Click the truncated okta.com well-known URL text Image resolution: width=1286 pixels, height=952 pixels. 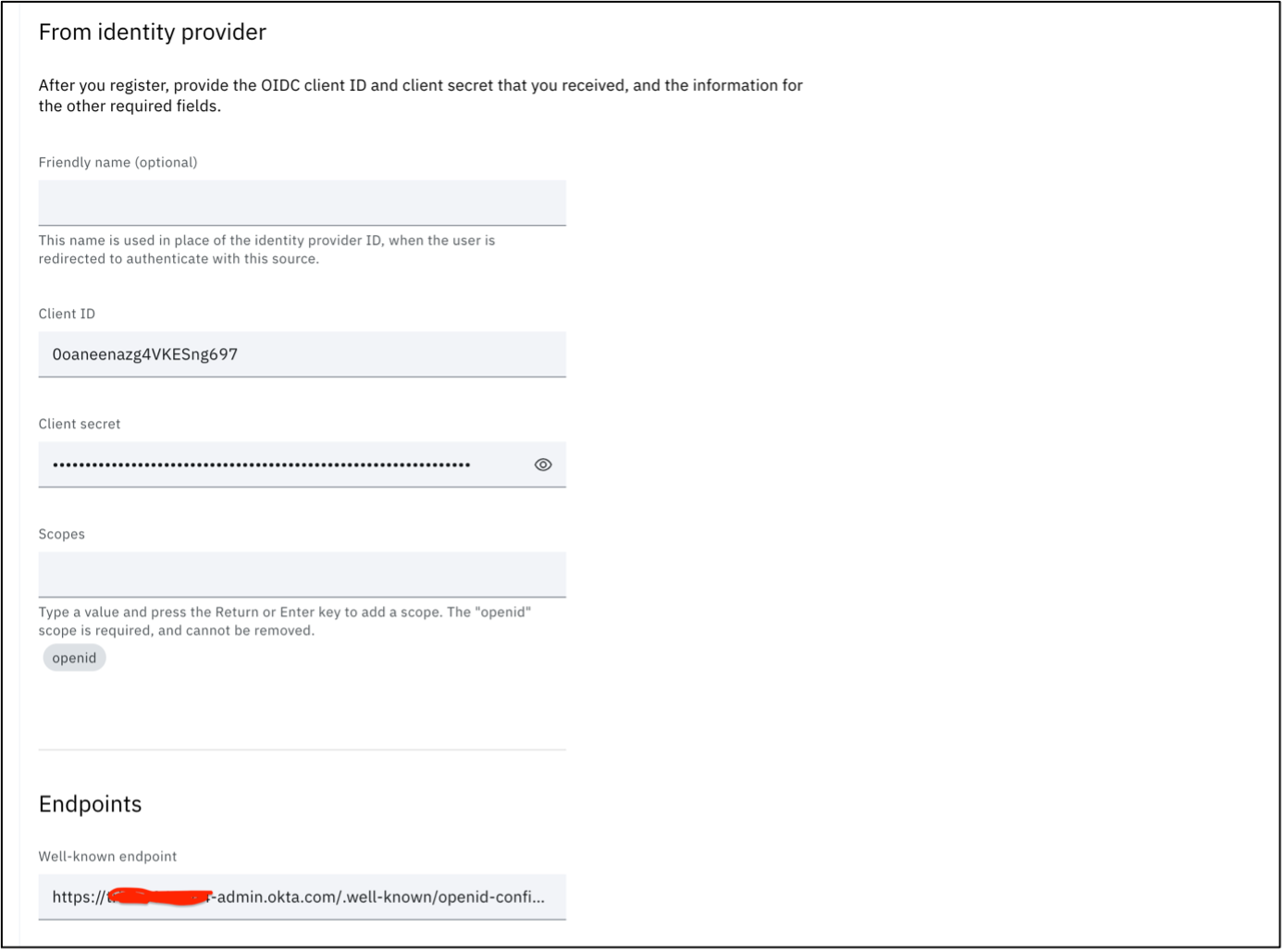point(298,896)
